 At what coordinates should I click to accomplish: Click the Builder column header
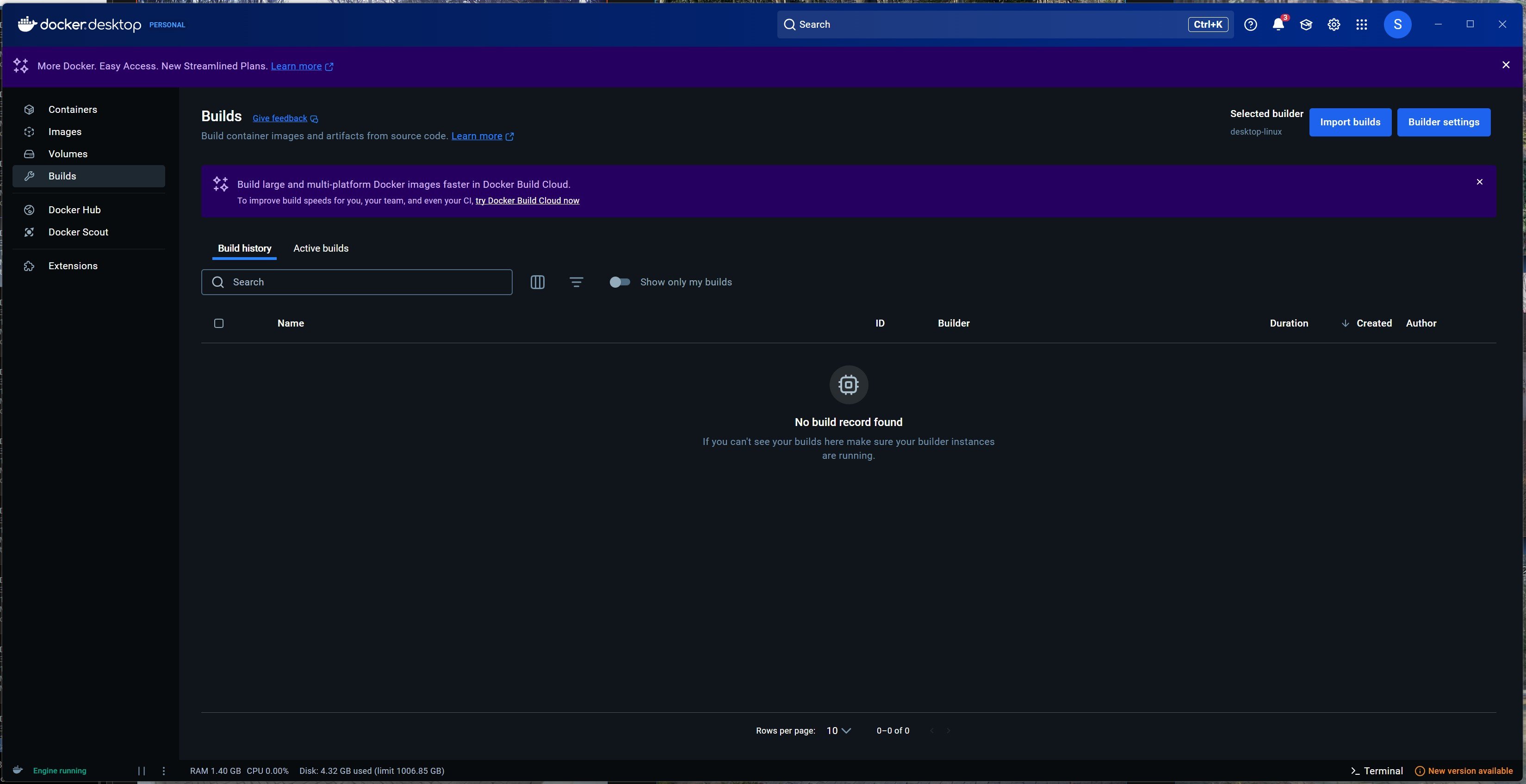point(954,323)
